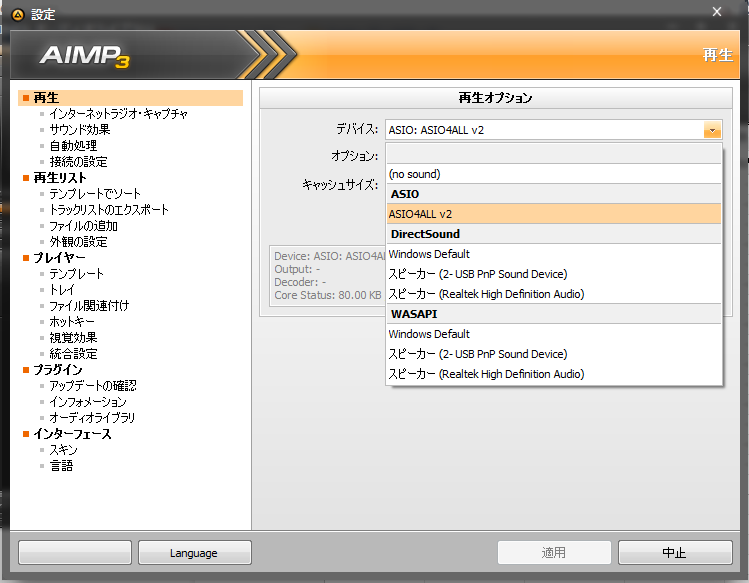Click the Language button

(x=194, y=553)
